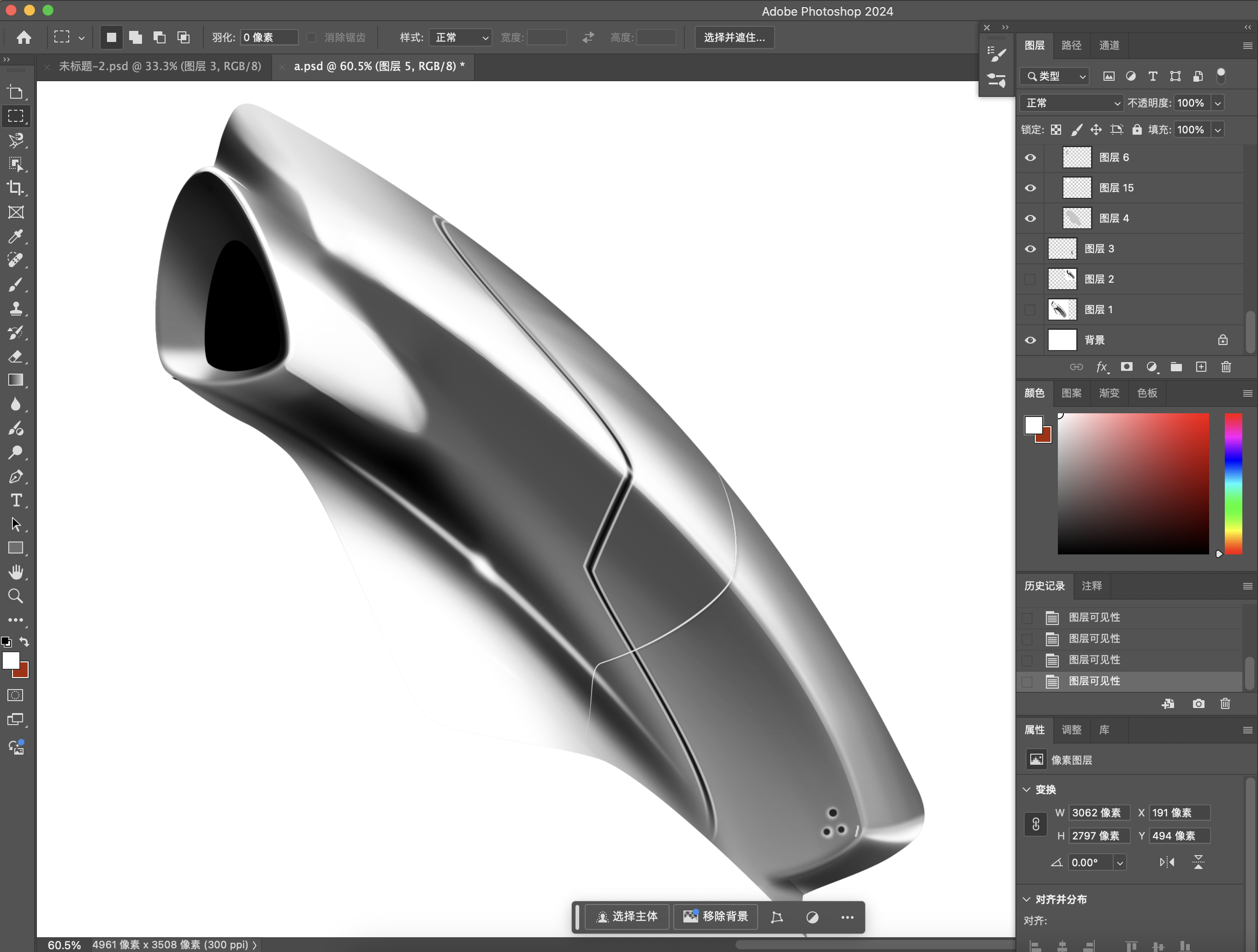This screenshot has width=1258, height=952.
Task: Collapse the 变换 section
Action: (1027, 789)
